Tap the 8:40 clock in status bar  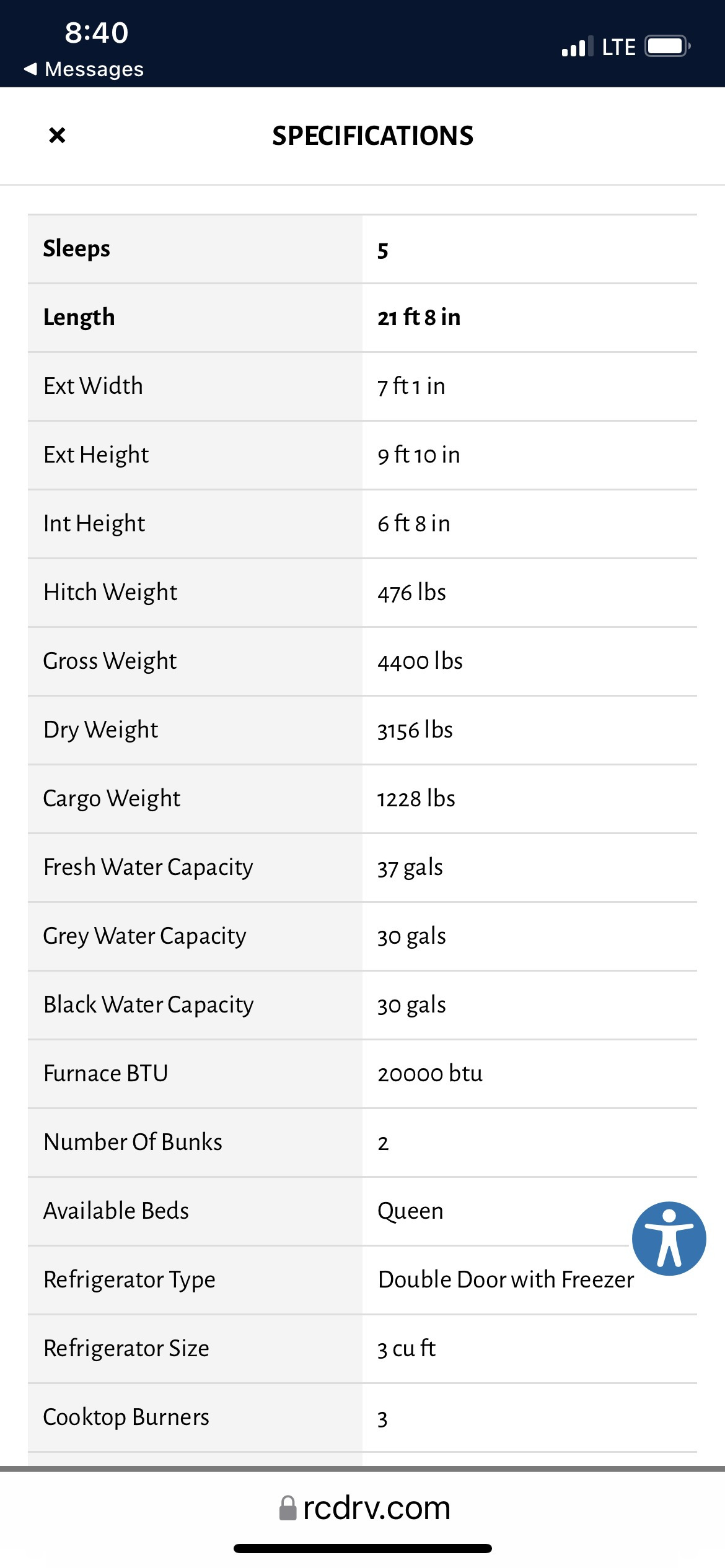97,33
